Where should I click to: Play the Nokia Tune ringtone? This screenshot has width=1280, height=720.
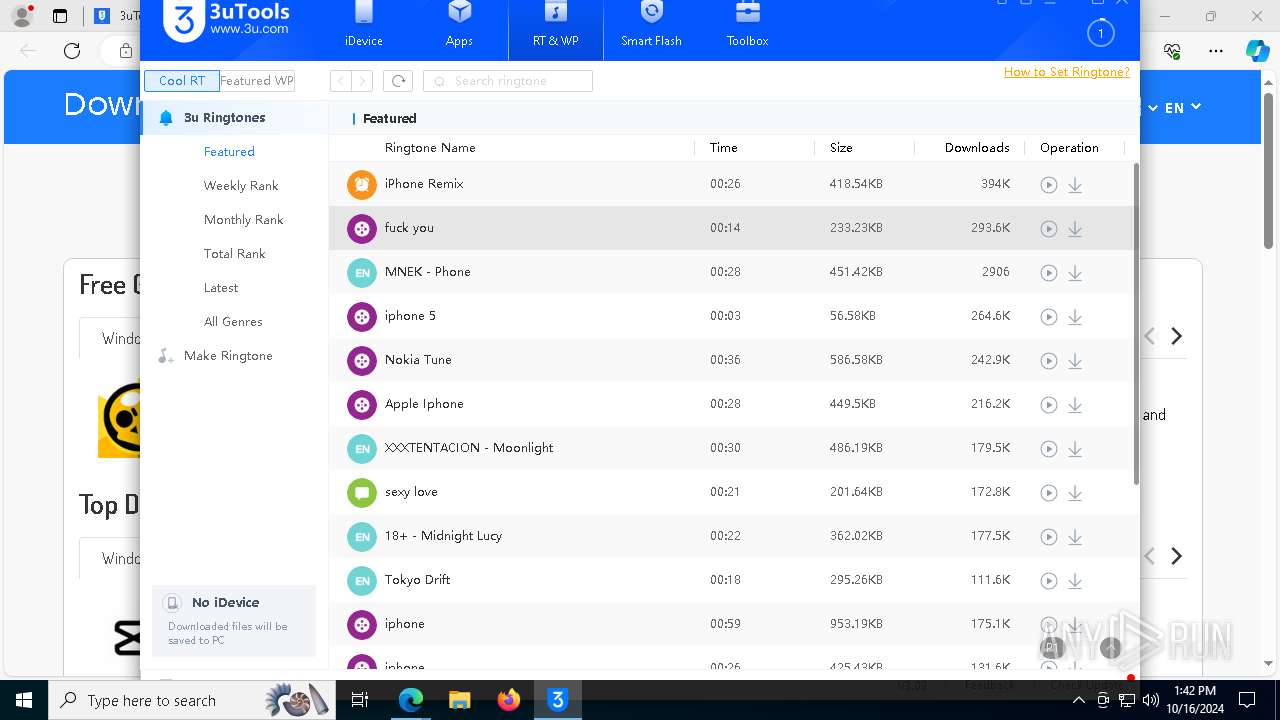pos(1048,361)
